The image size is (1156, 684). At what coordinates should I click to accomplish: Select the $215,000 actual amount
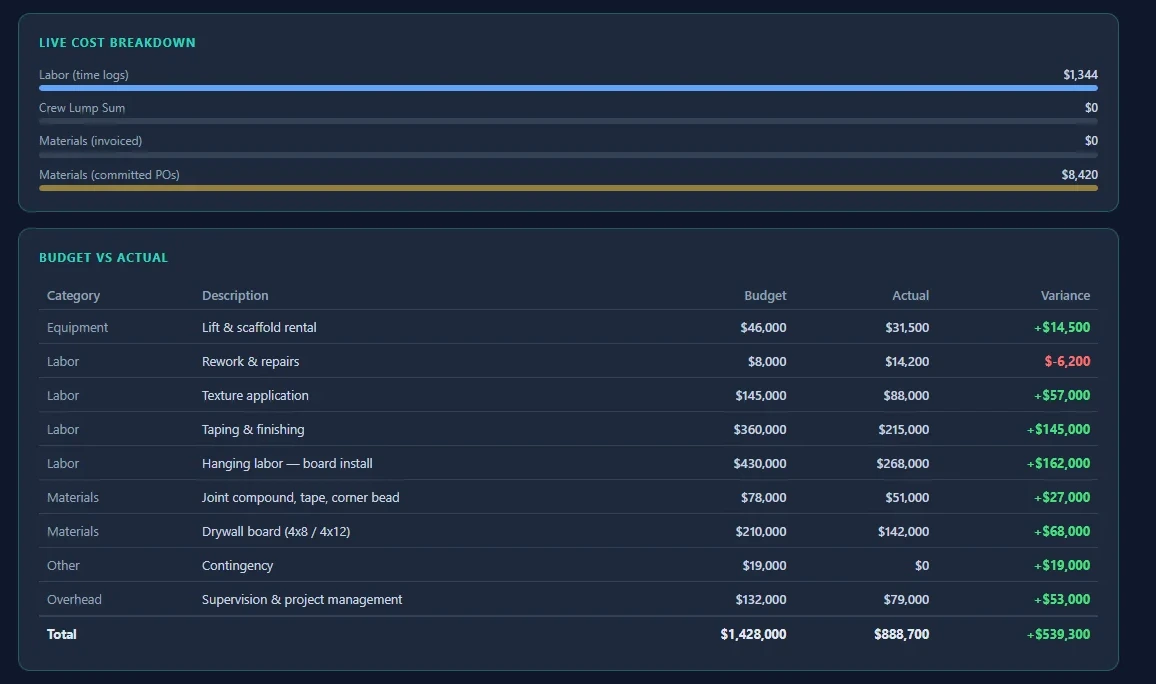(903, 429)
